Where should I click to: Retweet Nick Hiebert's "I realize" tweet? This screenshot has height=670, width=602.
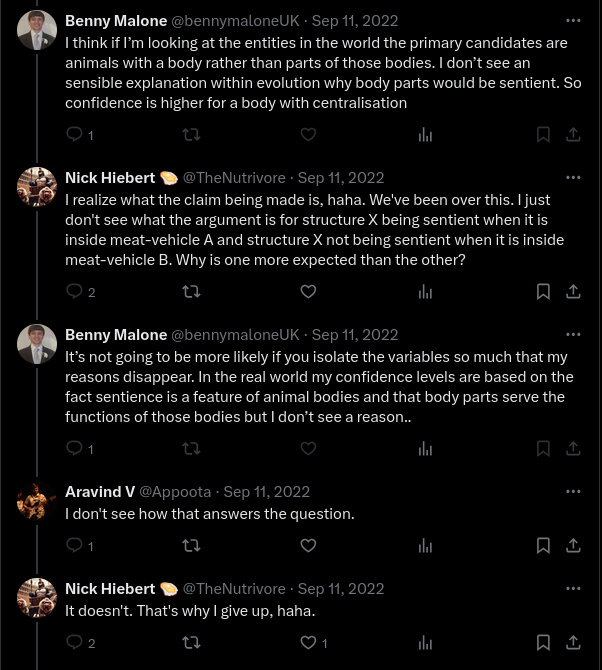[x=191, y=291]
